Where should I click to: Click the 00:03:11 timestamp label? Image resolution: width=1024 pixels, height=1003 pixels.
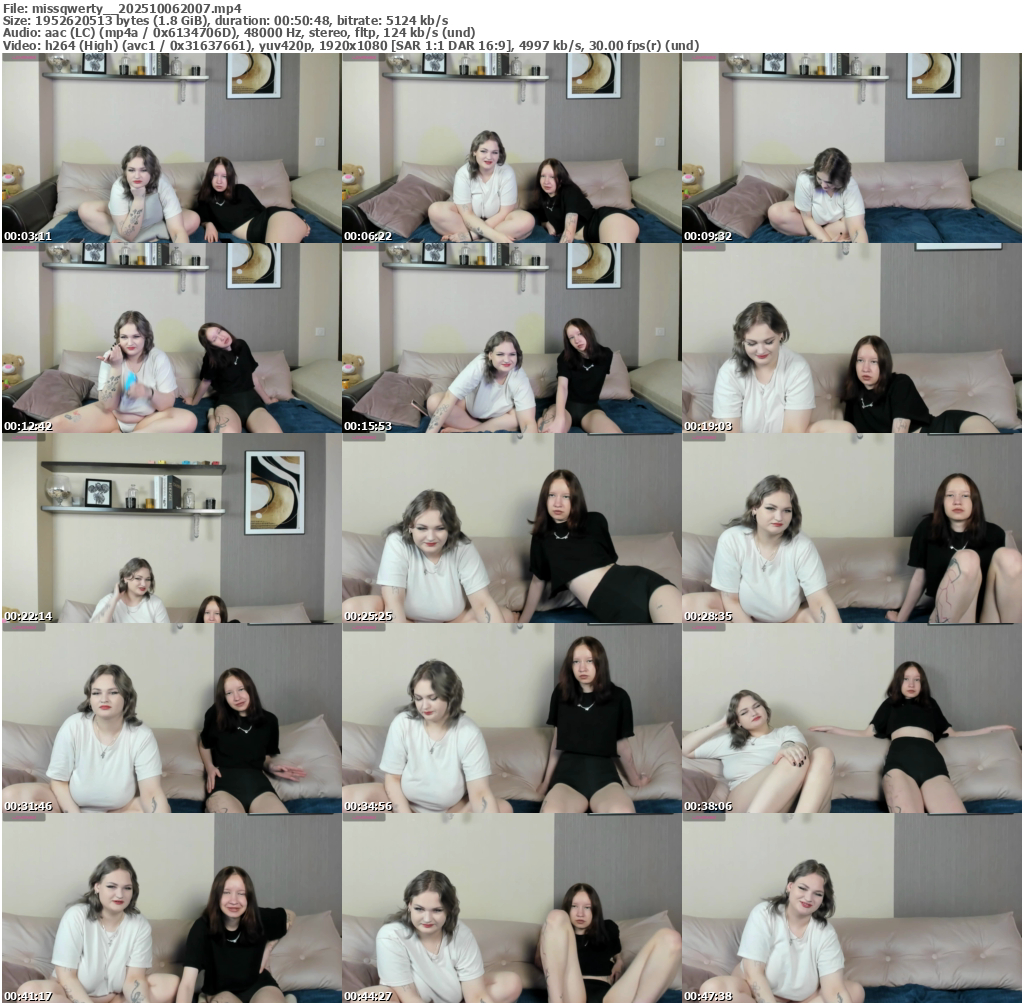tap(28, 236)
